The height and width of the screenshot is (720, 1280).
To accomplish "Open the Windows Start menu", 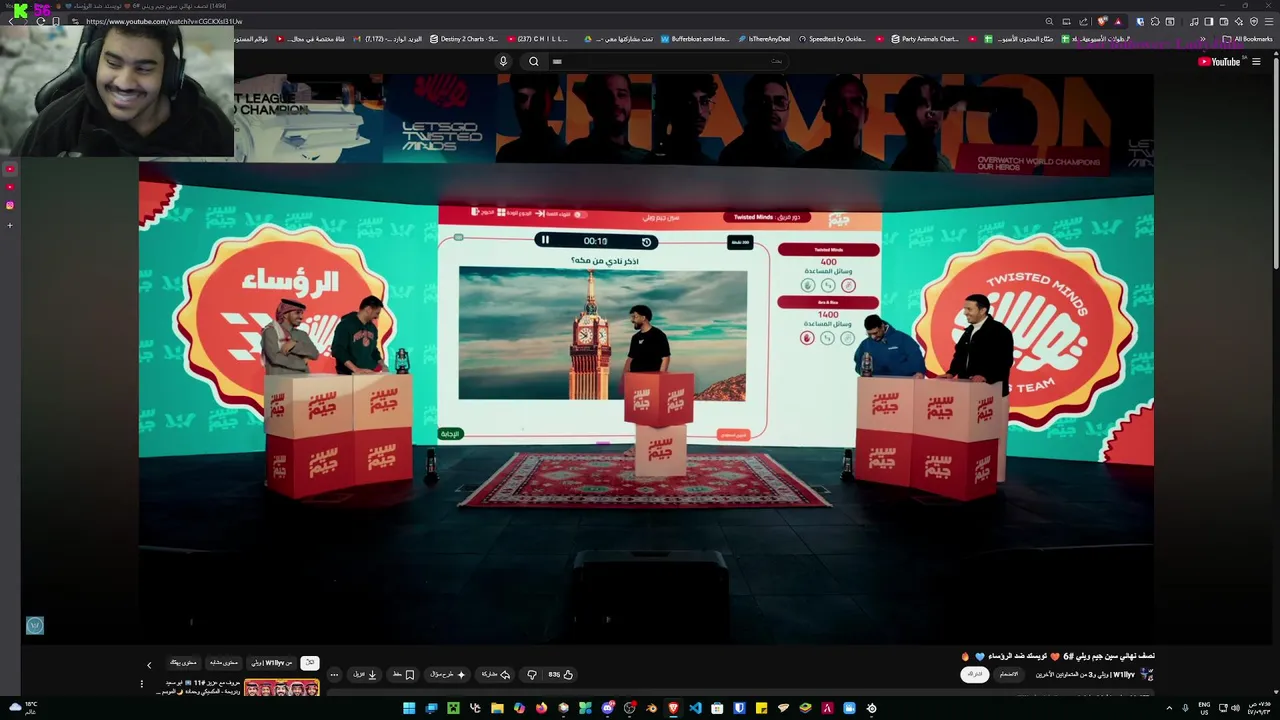I will point(409,708).
